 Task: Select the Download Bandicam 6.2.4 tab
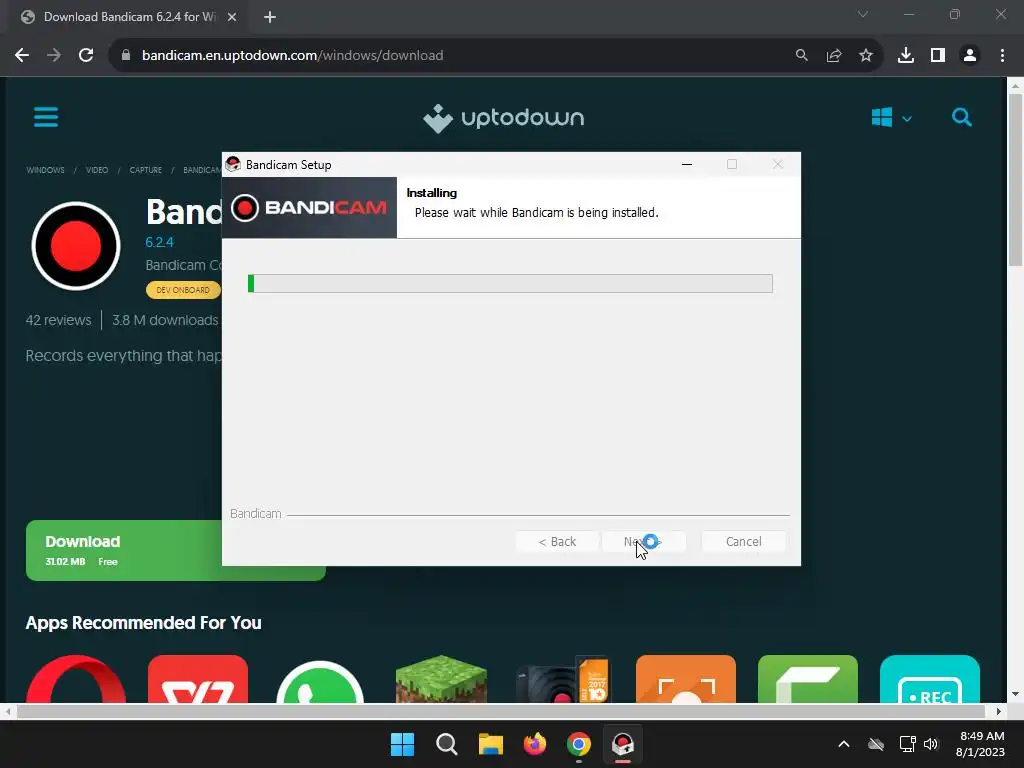(129, 17)
